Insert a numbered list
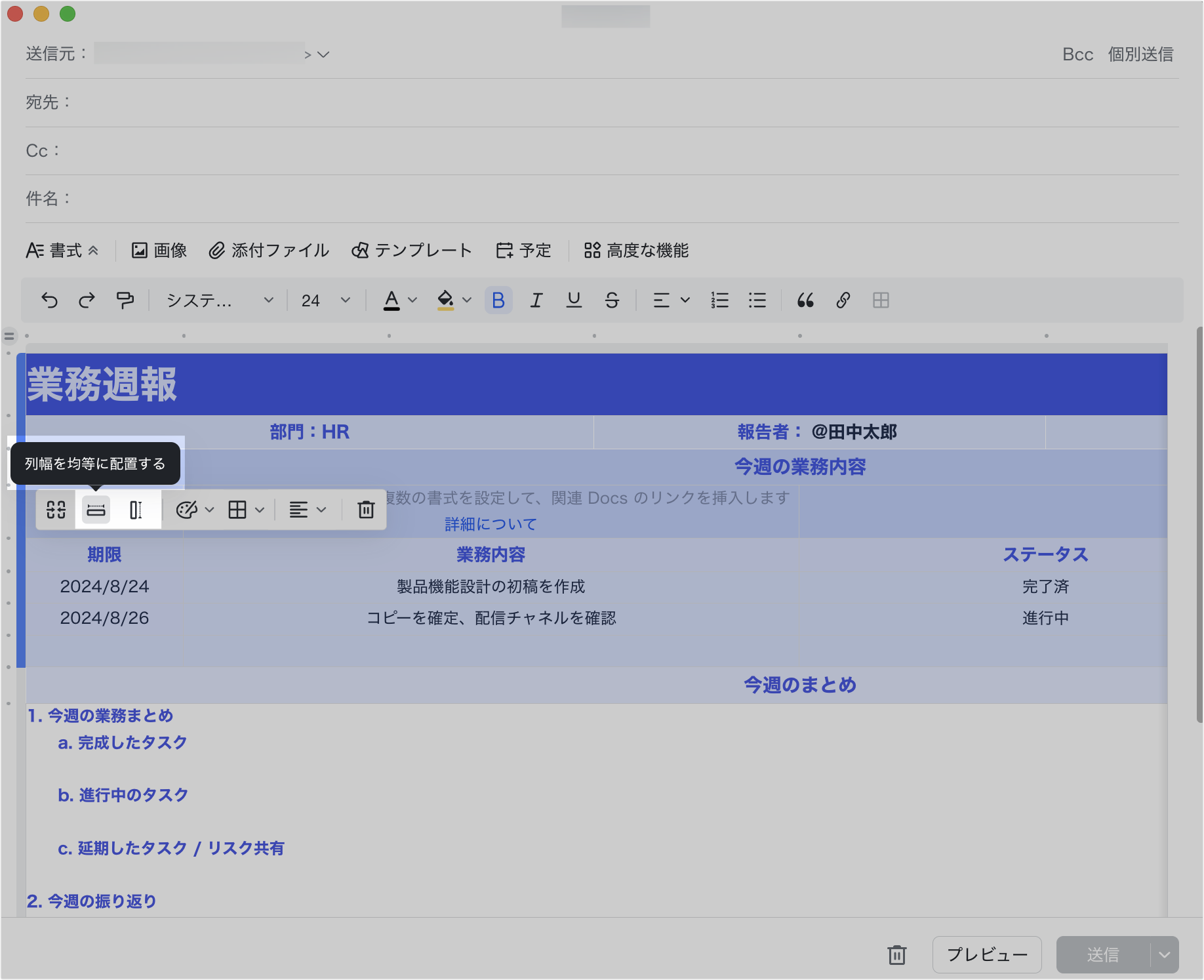 point(720,300)
